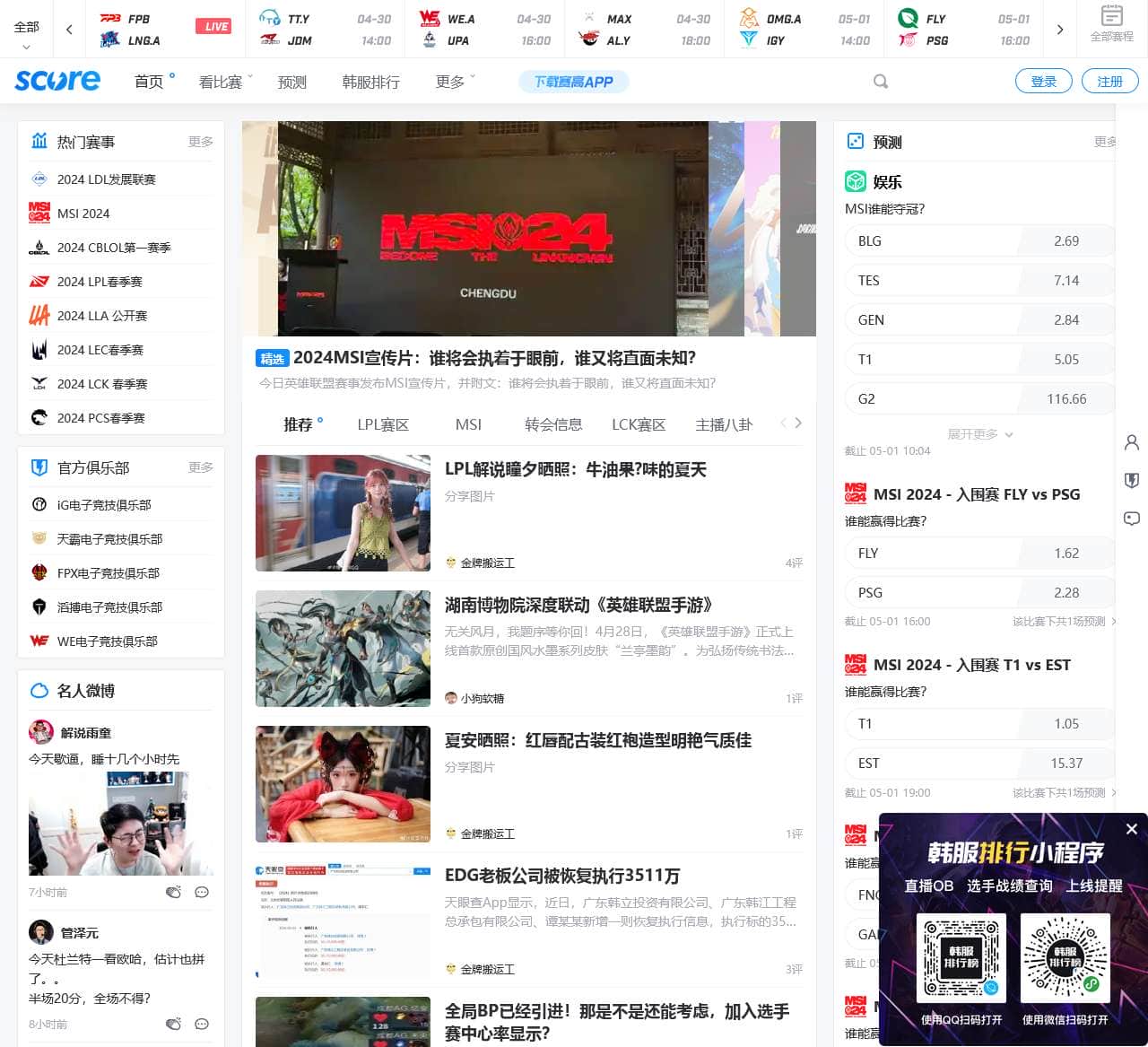Open the OMG.A vs IGY match card
Screen dimensions: 1148x1047
[804, 30]
